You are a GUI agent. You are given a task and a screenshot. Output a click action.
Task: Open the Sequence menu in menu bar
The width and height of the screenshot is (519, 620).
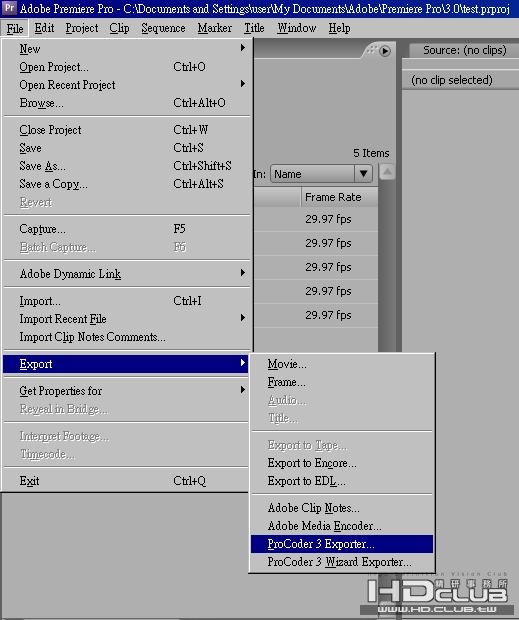(163, 28)
